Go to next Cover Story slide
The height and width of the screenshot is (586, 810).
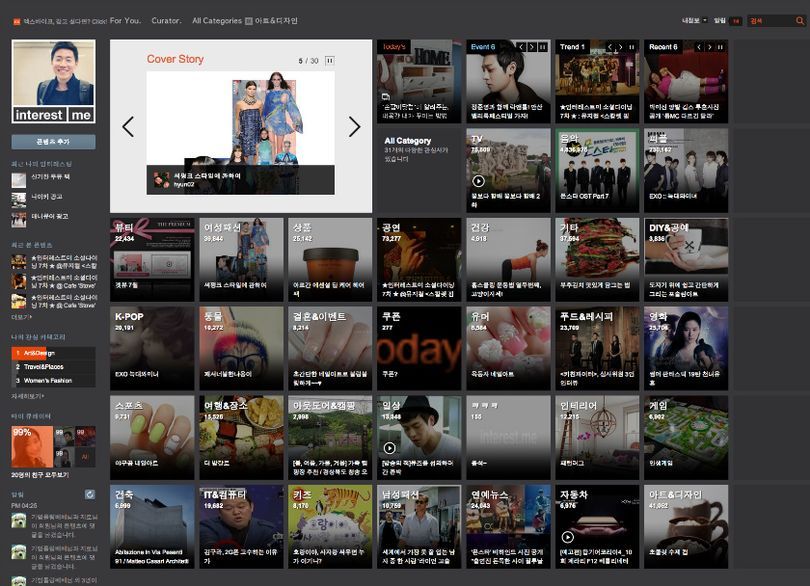click(x=354, y=127)
